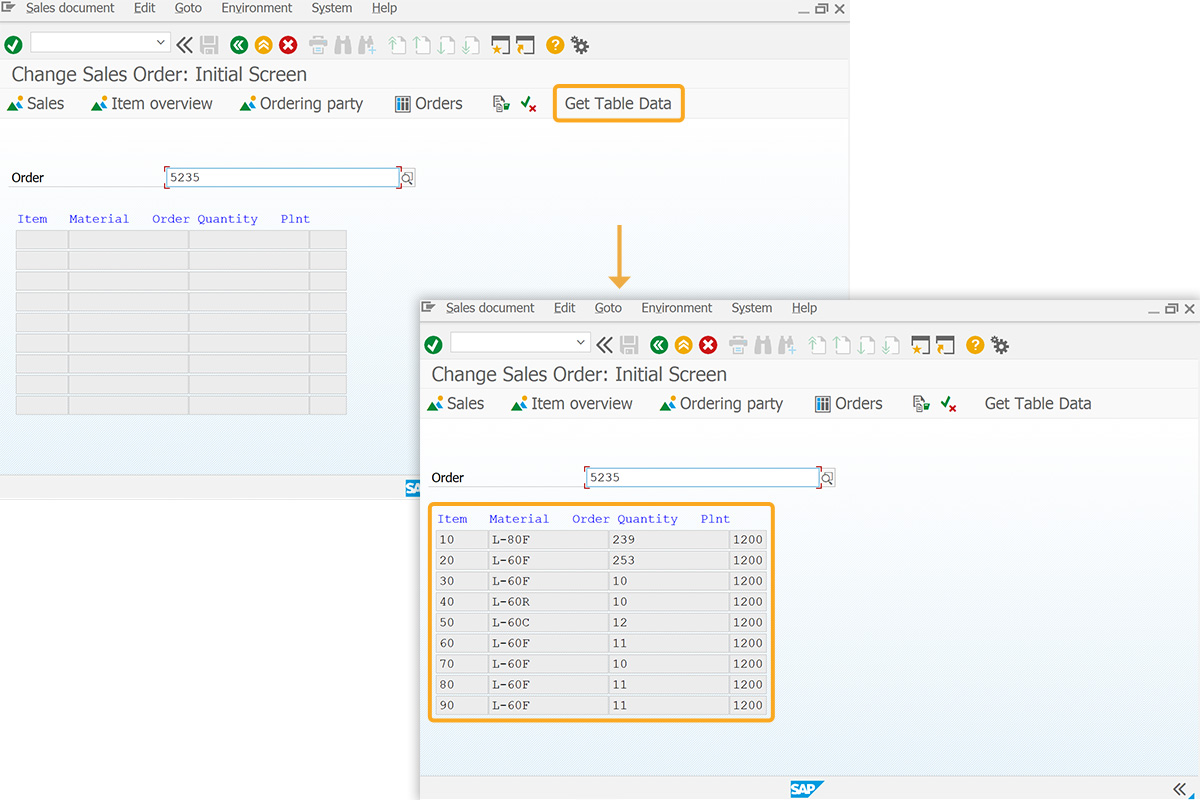The width and height of the screenshot is (1200, 800).
Task: Open the Help menu in the front window
Action: (804, 308)
